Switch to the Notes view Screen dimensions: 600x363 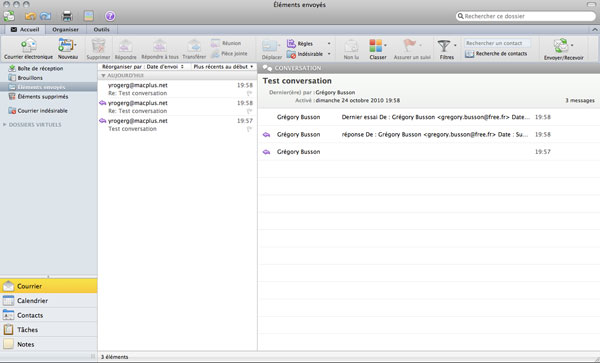[49, 344]
